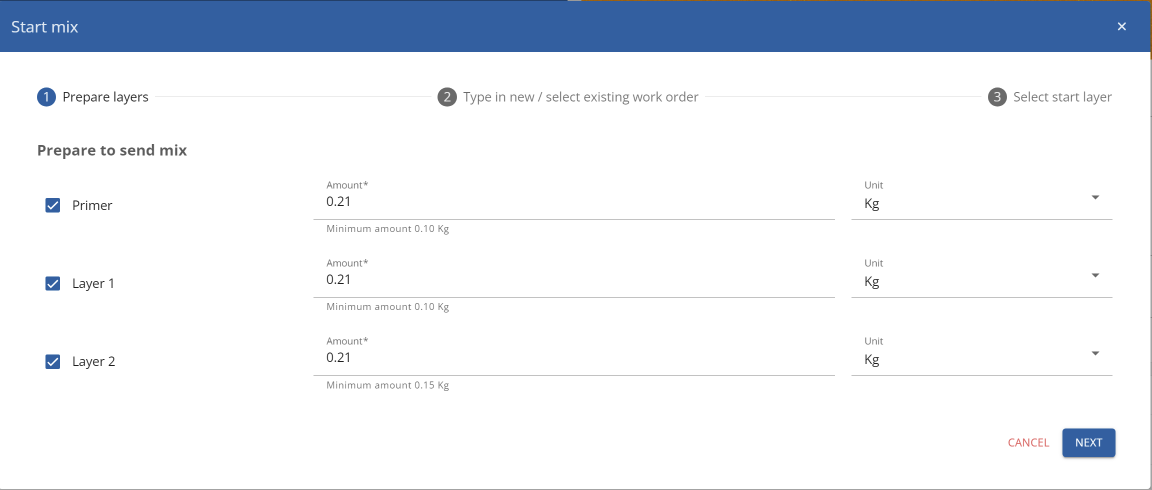The image size is (1152, 490).
Task: Click the CANCEL button
Action: tap(1028, 443)
